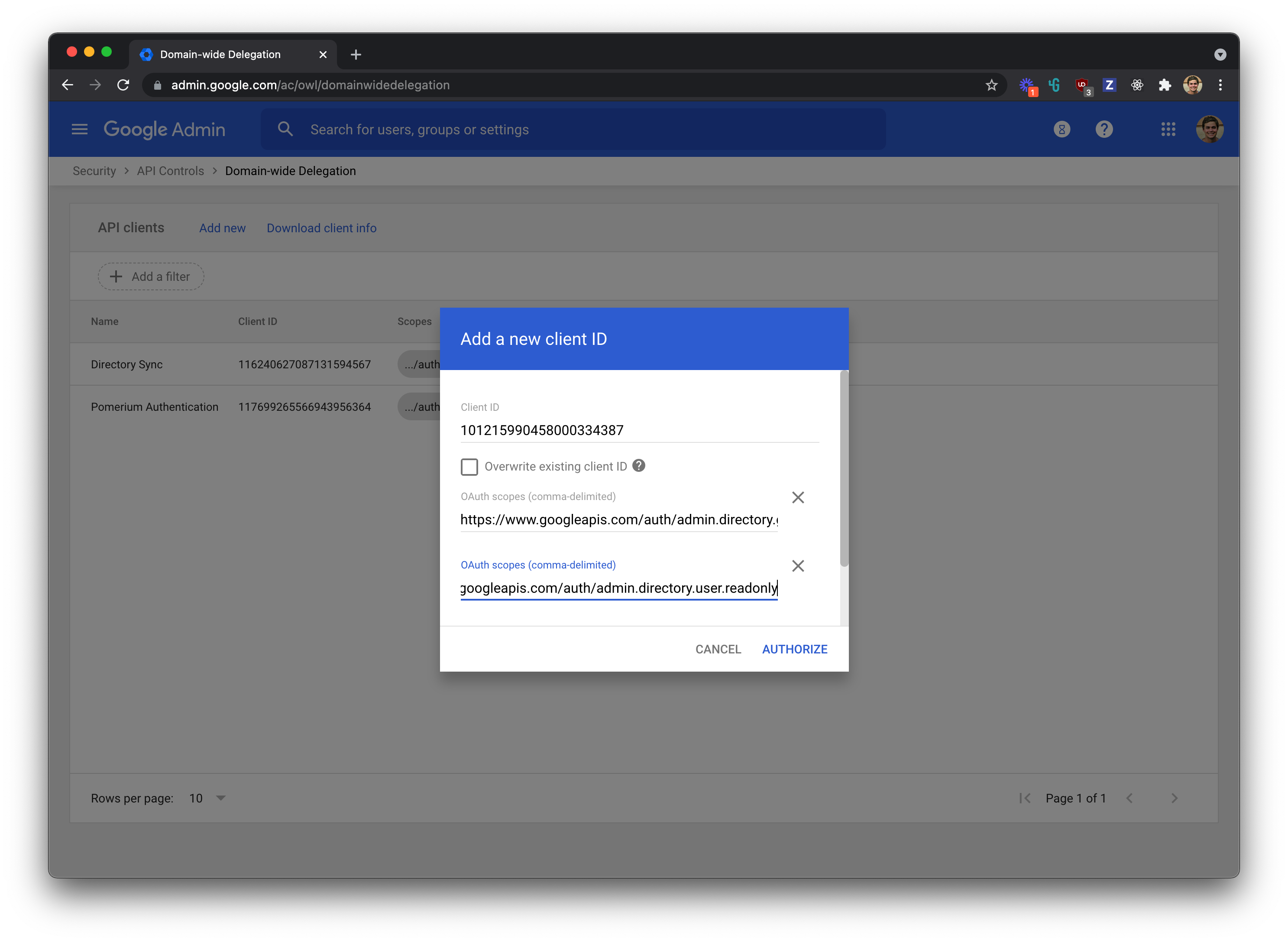Click the search magnifier icon
The height and width of the screenshot is (942, 1288).
click(285, 130)
